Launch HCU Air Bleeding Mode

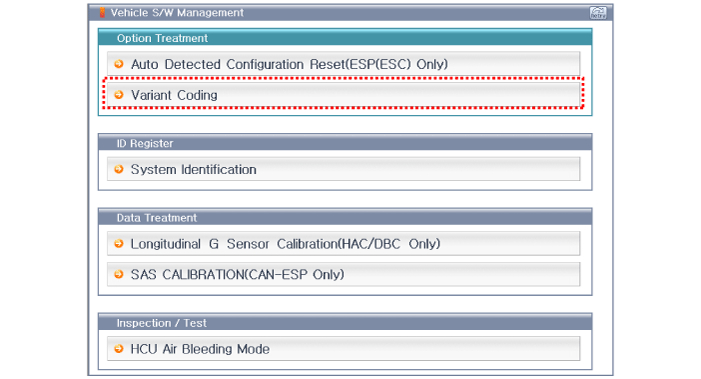[x=343, y=349]
